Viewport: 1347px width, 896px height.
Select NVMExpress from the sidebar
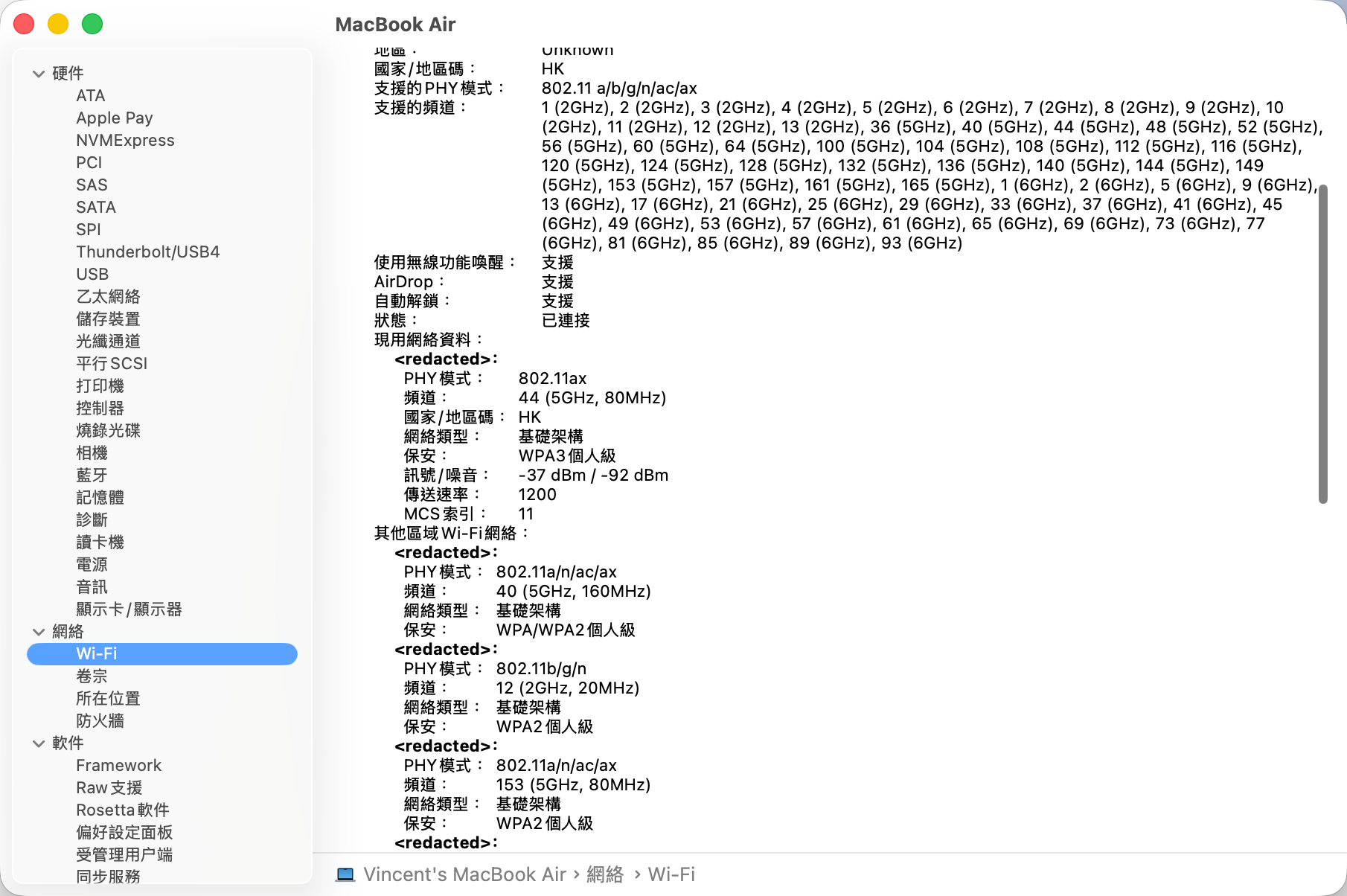point(125,141)
